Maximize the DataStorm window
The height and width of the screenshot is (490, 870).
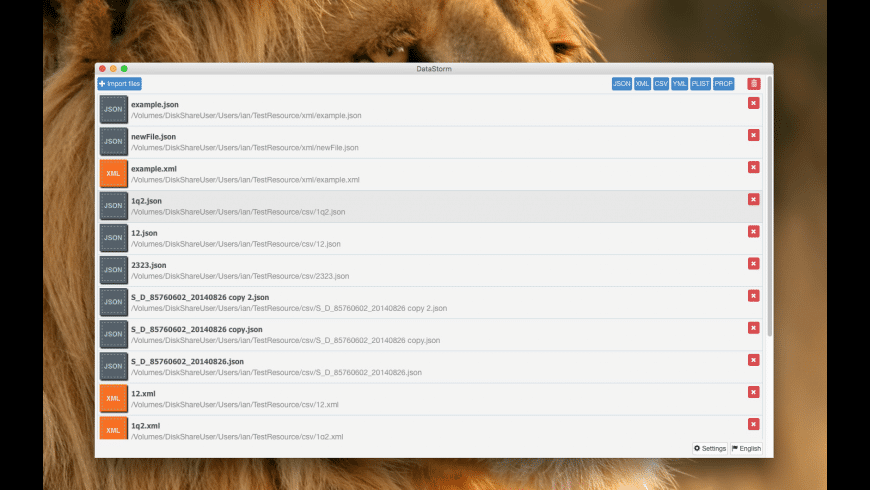124,69
